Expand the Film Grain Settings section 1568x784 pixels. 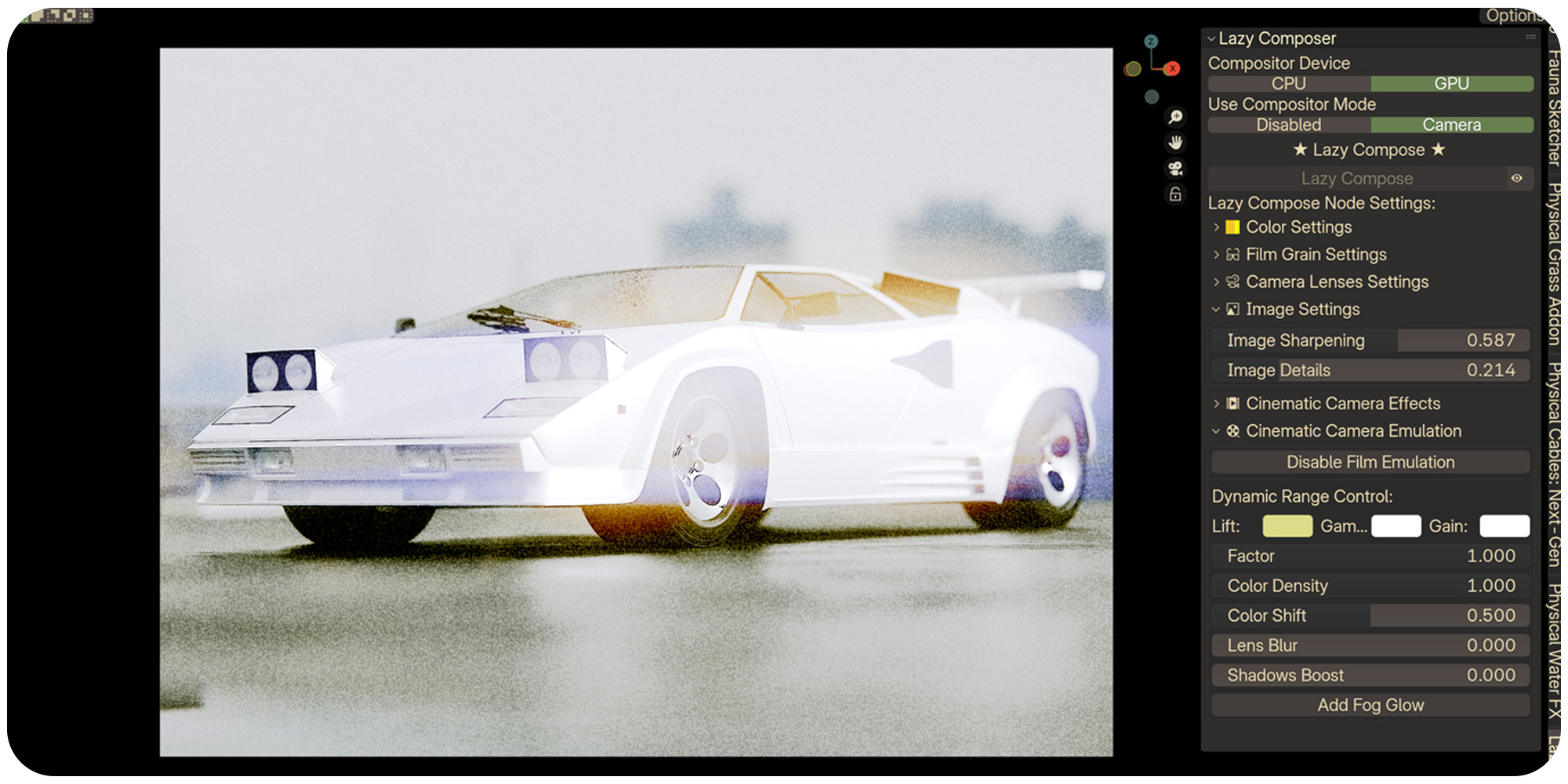tap(1316, 255)
